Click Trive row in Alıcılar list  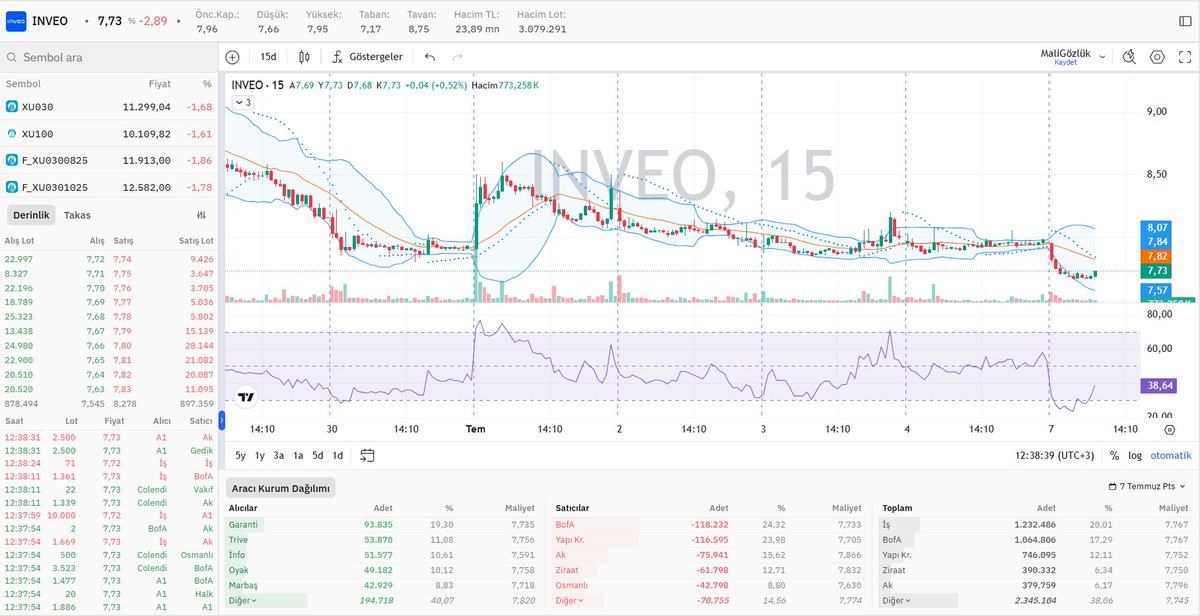click(x=382, y=539)
